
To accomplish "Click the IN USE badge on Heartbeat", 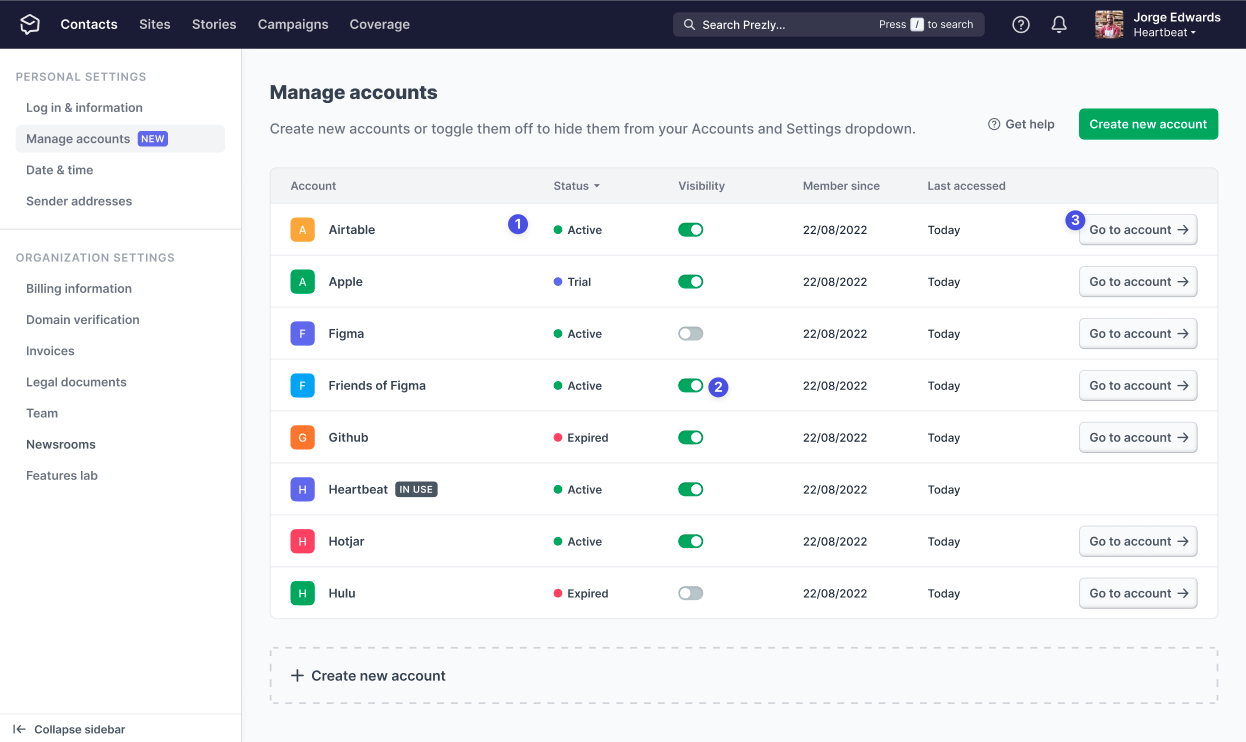I will click(416, 490).
